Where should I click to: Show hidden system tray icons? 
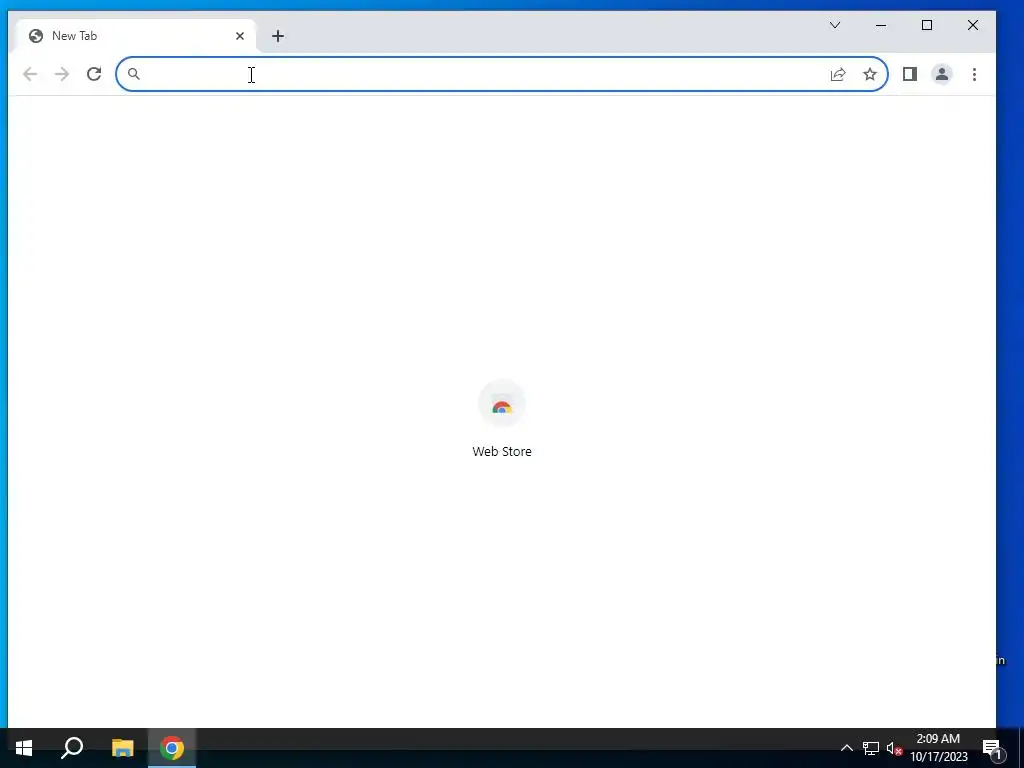(x=846, y=748)
